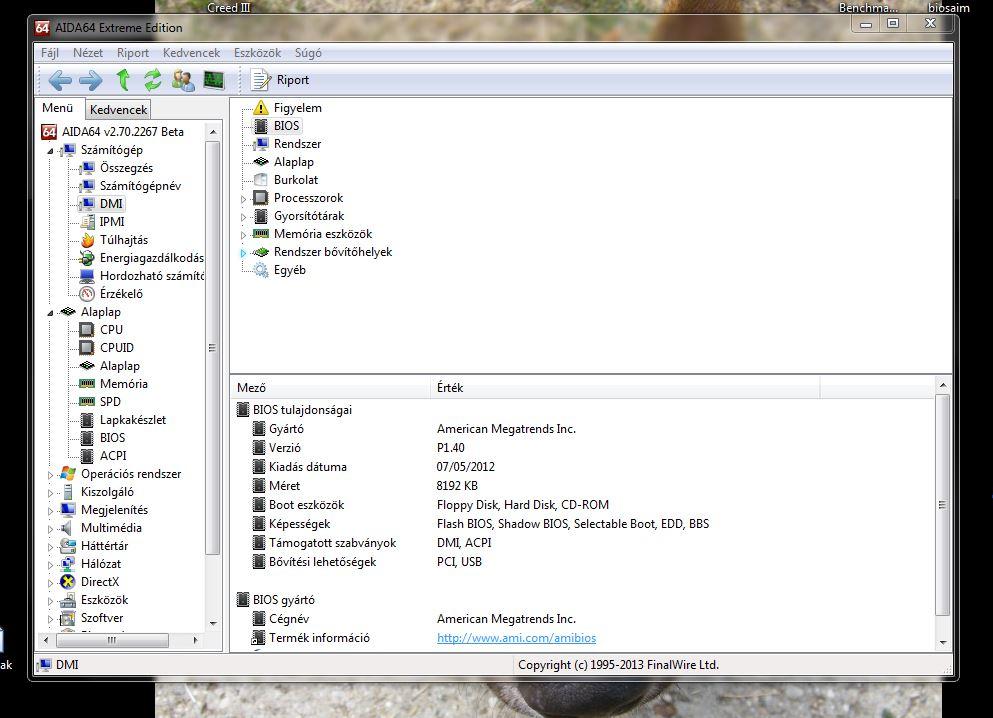This screenshot has height=718, width=993.
Task: Select Alaplap sub-item under CPUID
Action: pos(120,366)
